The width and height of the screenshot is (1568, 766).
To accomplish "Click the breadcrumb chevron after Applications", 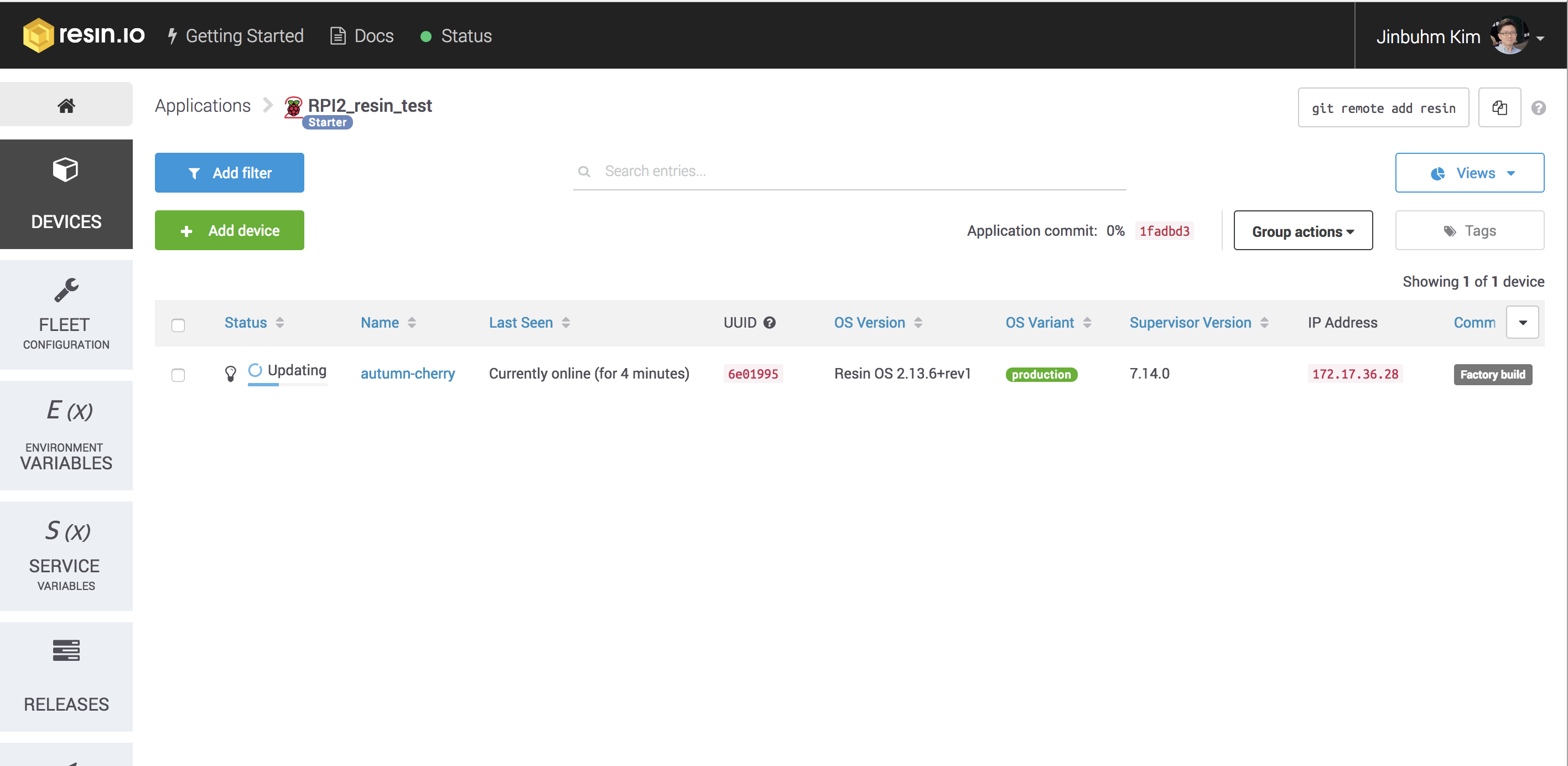I will (x=268, y=105).
